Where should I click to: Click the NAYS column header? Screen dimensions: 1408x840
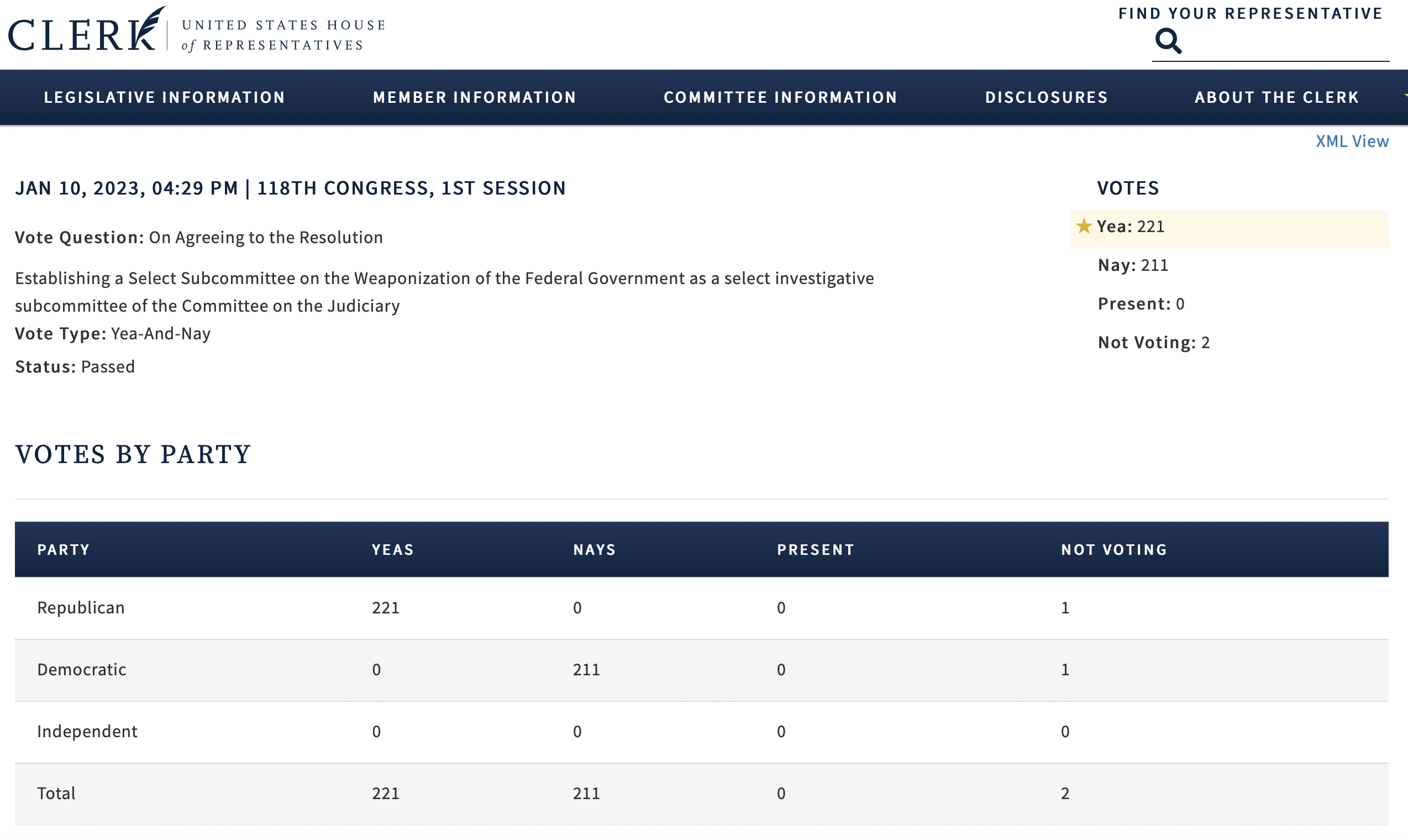pyautogui.click(x=594, y=550)
